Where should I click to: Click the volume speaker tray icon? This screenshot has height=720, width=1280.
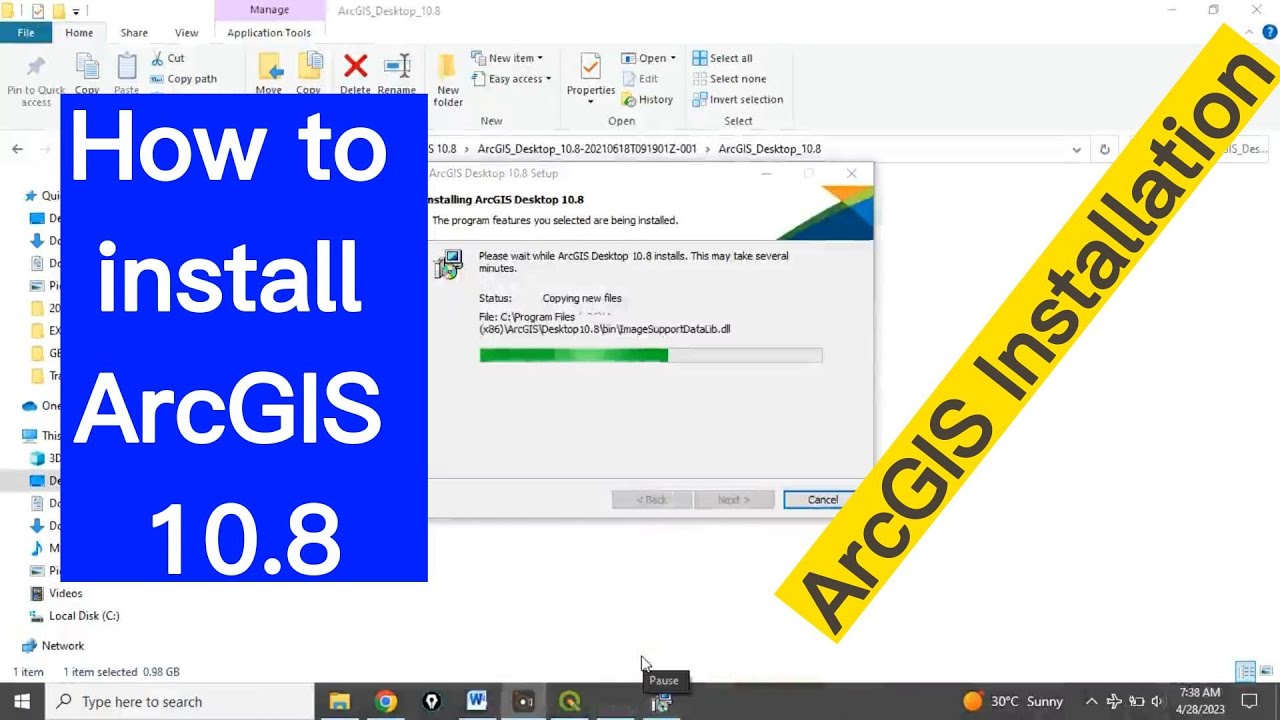click(x=1158, y=701)
